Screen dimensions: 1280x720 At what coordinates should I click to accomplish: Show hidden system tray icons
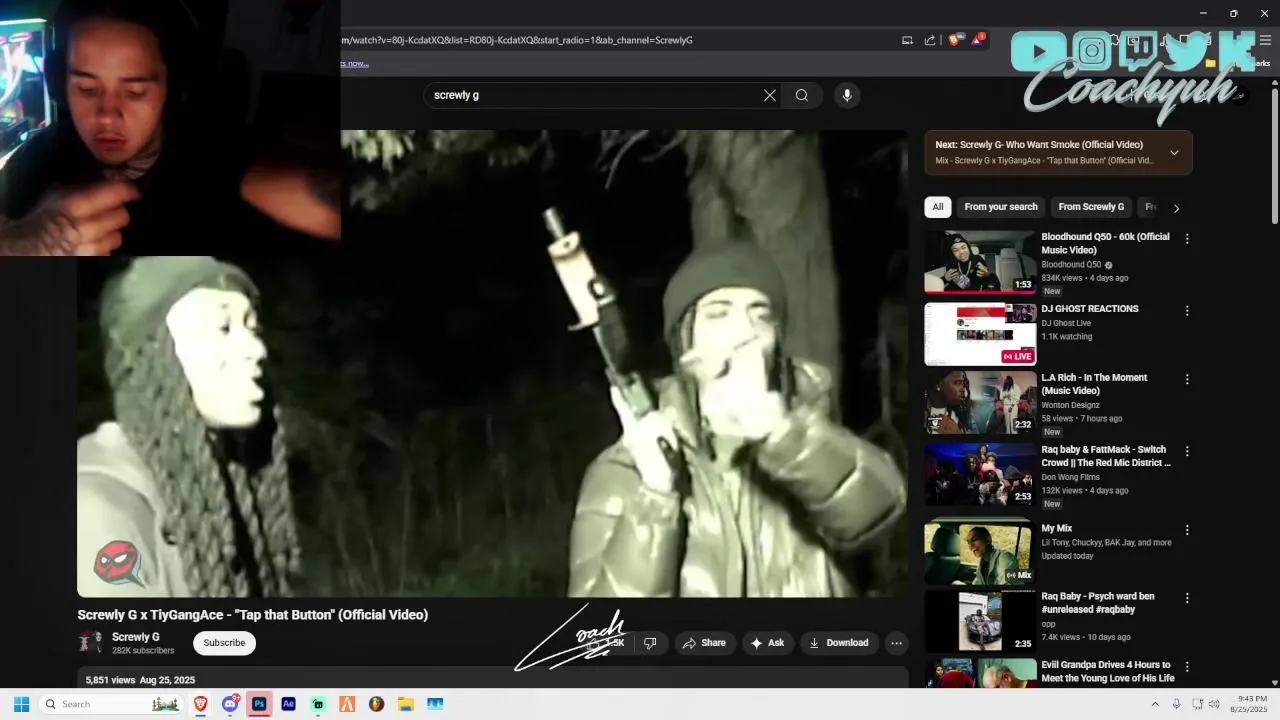1156,704
